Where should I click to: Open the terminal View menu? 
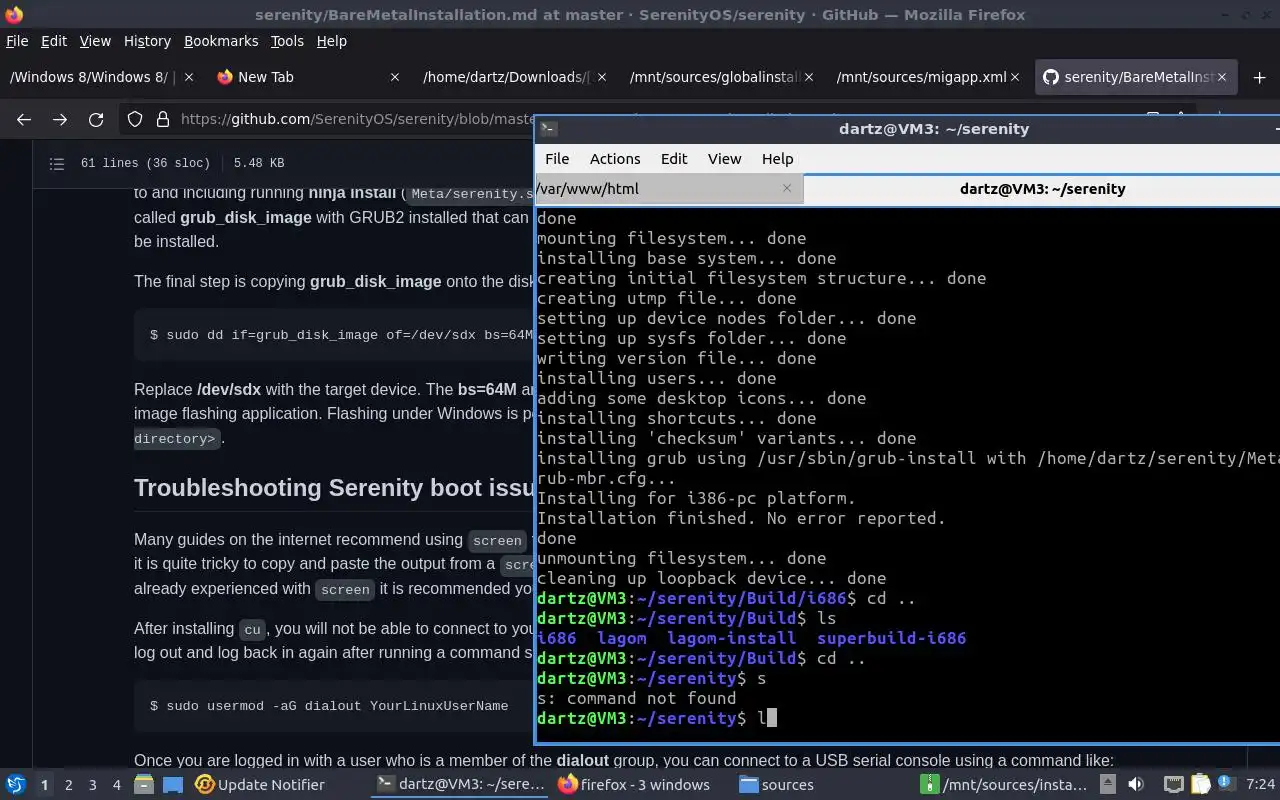point(725,158)
